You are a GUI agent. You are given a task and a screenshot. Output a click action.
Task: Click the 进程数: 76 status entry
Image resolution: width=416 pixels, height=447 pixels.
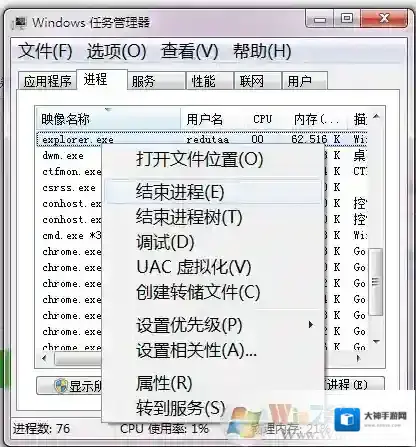tap(41, 429)
